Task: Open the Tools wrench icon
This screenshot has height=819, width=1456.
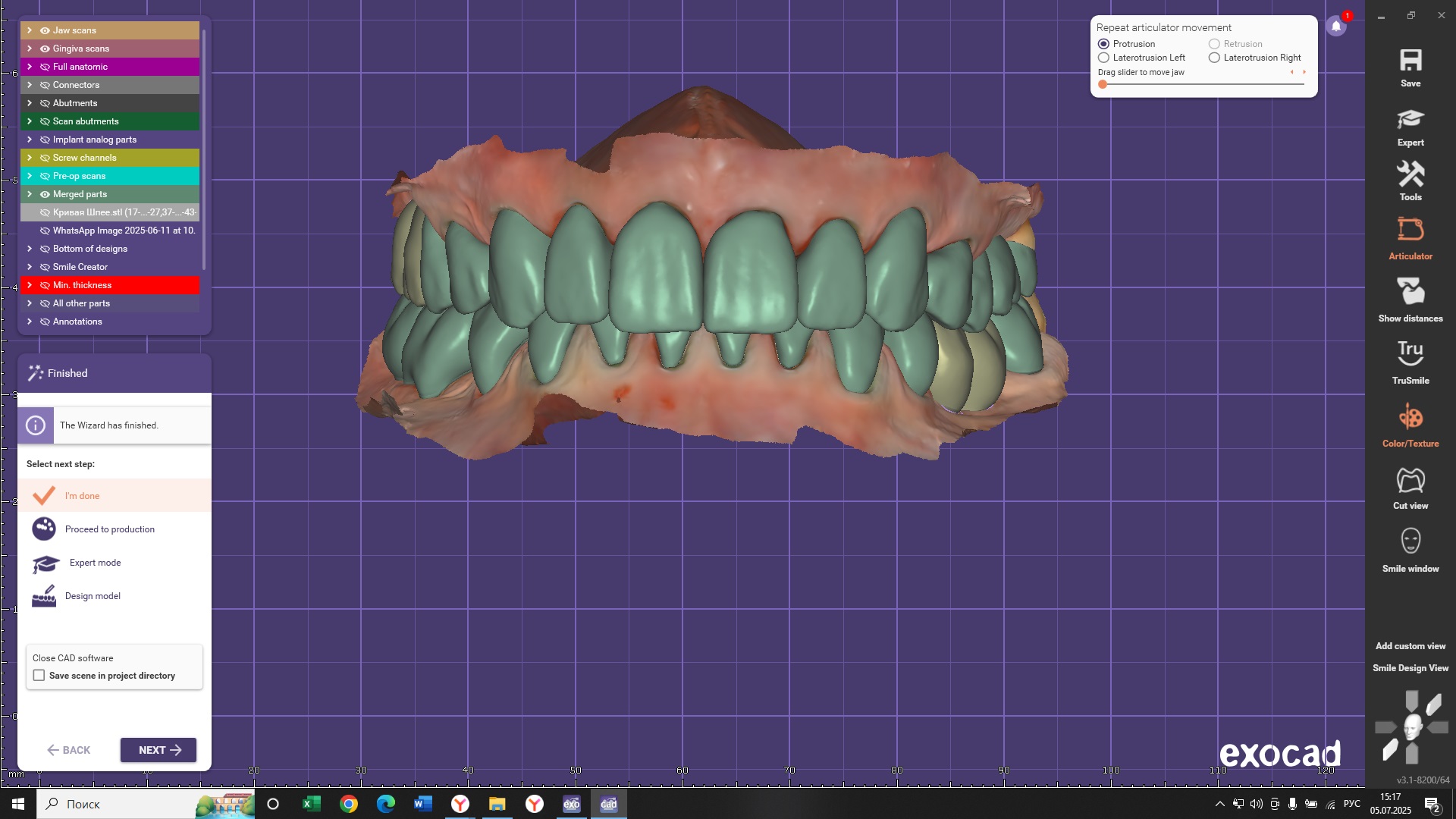Action: pyautogui.click(x=1410, y=175)
